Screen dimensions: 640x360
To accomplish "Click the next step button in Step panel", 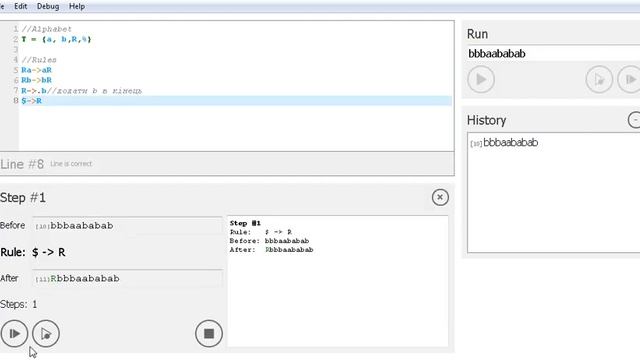I will pyautogui.click(x=14, y=334).
